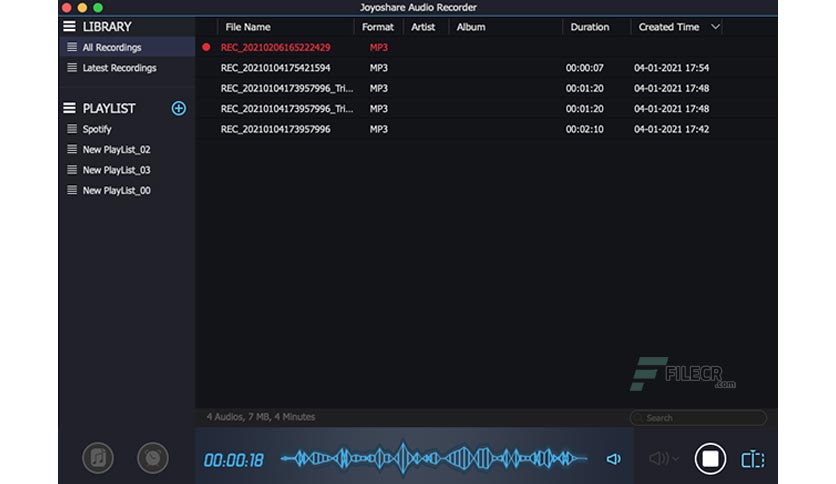
Task: Add a new playlist with plus icon
Action: [179, 108]
